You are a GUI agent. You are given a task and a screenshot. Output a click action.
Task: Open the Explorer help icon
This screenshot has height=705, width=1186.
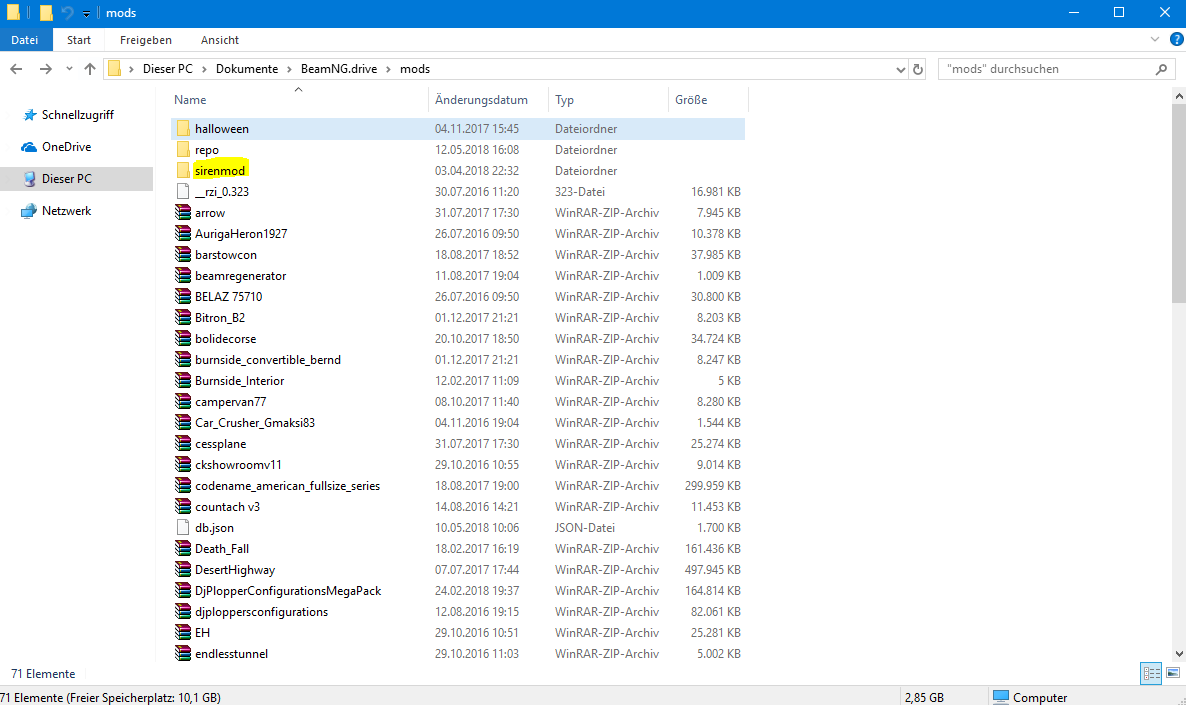pos(1176,39)
